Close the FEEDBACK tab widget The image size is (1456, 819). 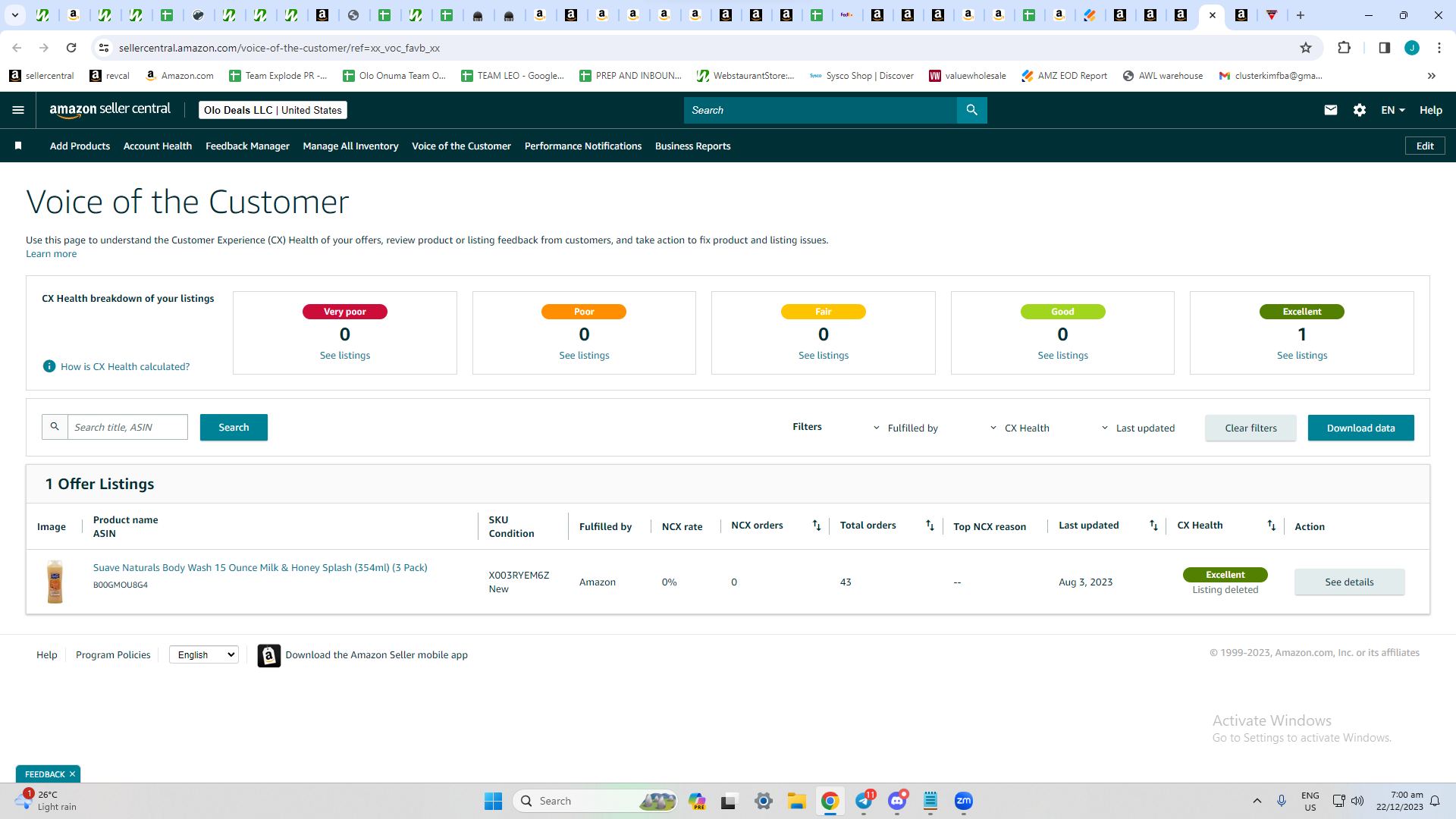[72, 774]
